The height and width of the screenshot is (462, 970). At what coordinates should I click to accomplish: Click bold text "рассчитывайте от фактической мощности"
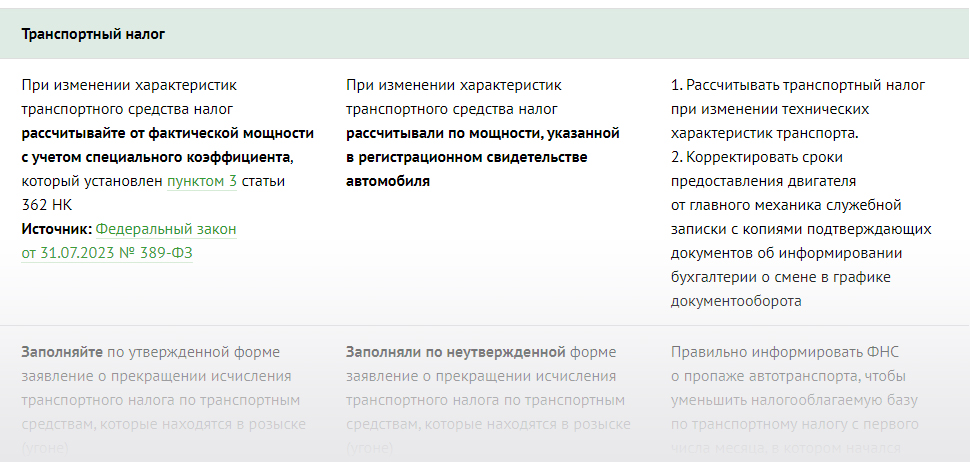[167, 133]
